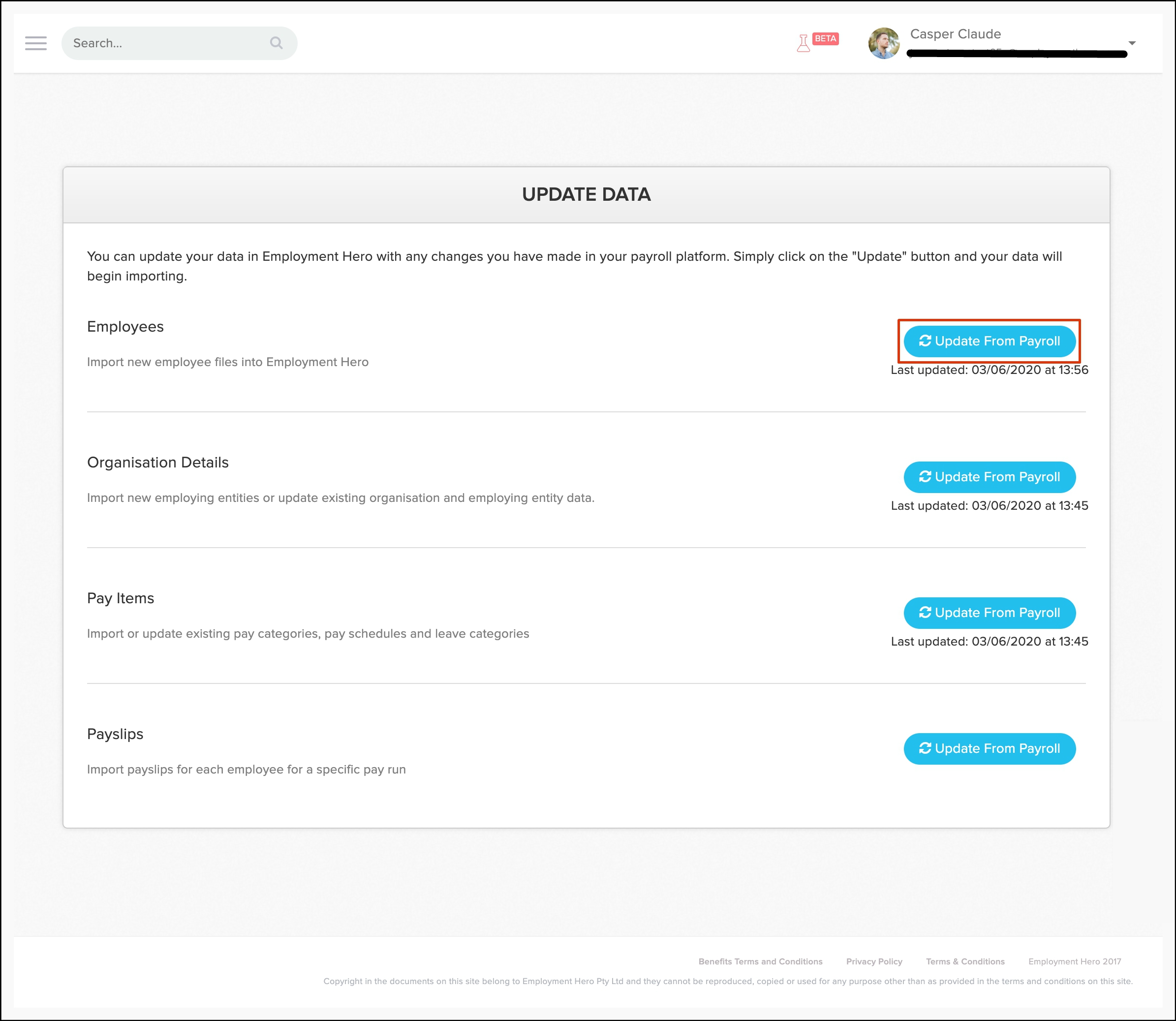Click refresh icon on Payslips button

925,748
